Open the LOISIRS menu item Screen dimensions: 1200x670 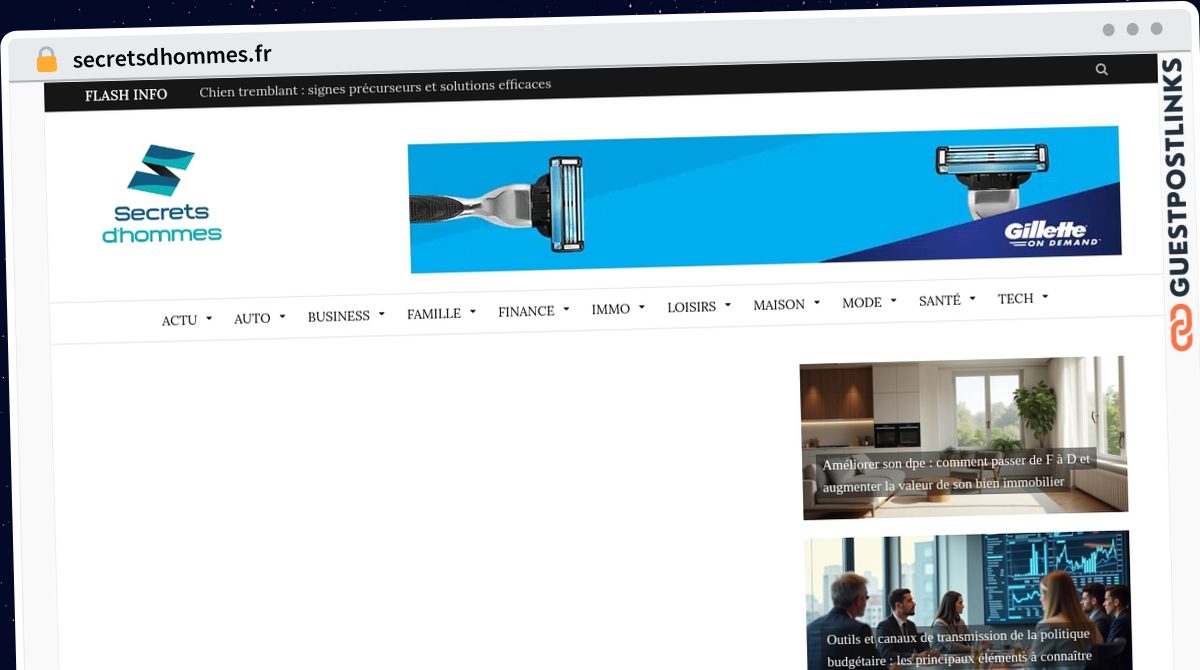[x=691, y=307]
